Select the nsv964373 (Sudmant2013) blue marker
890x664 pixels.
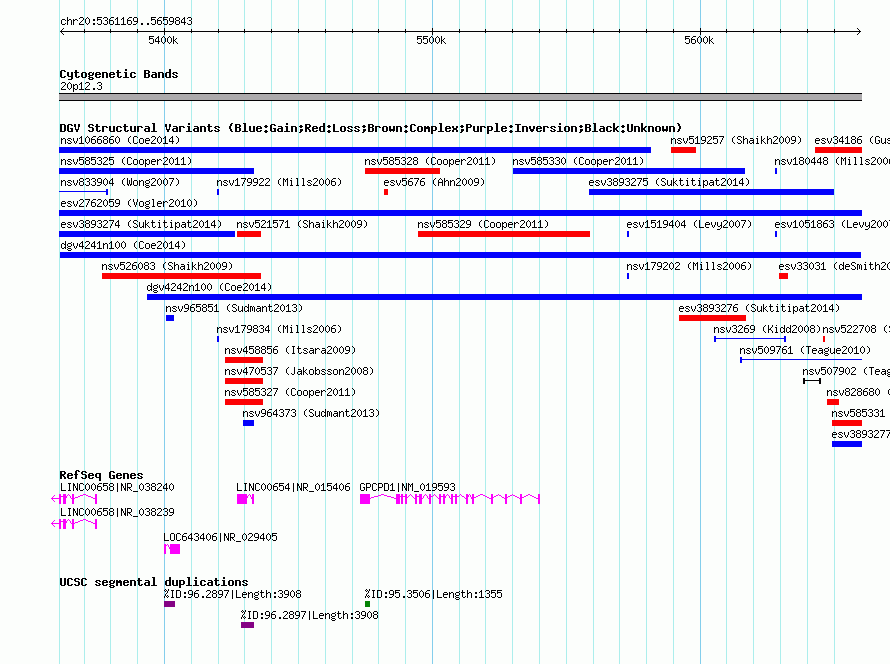(249, 423)
